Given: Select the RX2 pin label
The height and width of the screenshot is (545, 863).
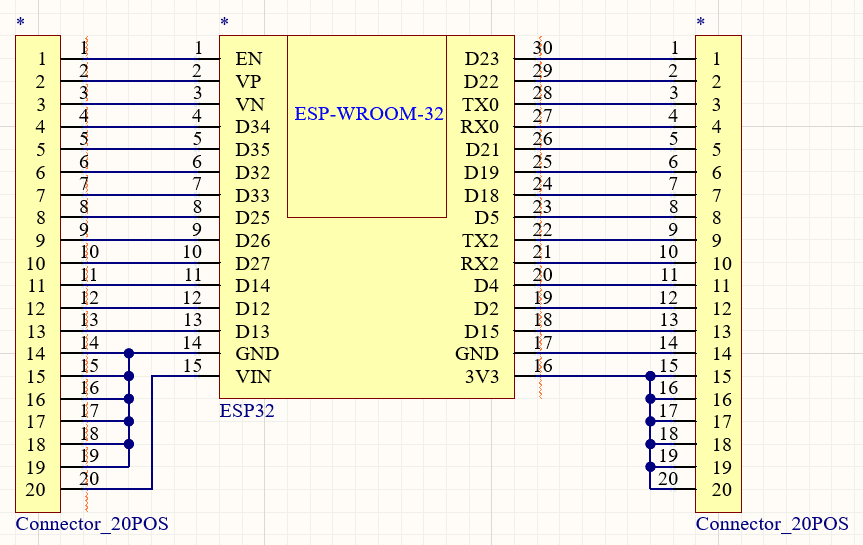Looking at the screenshot, I should tap(480, 264).
